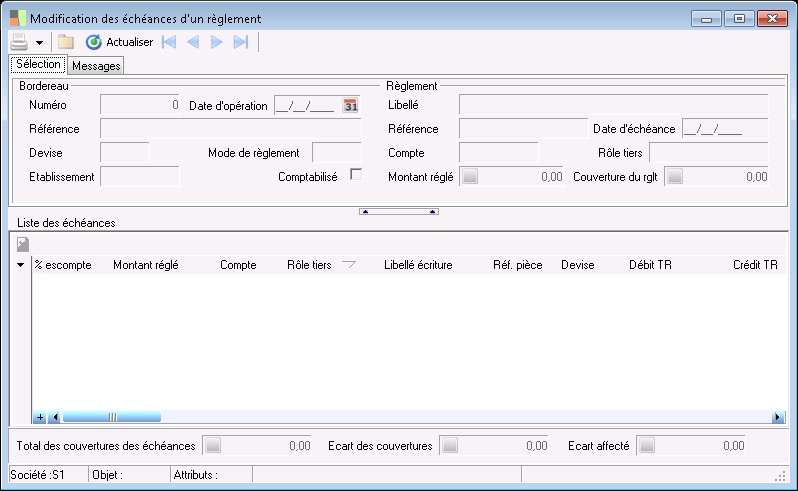Click the horizontal scrollbar left arrow
This screenshot has height=491, width=798.
click(55, 417)
